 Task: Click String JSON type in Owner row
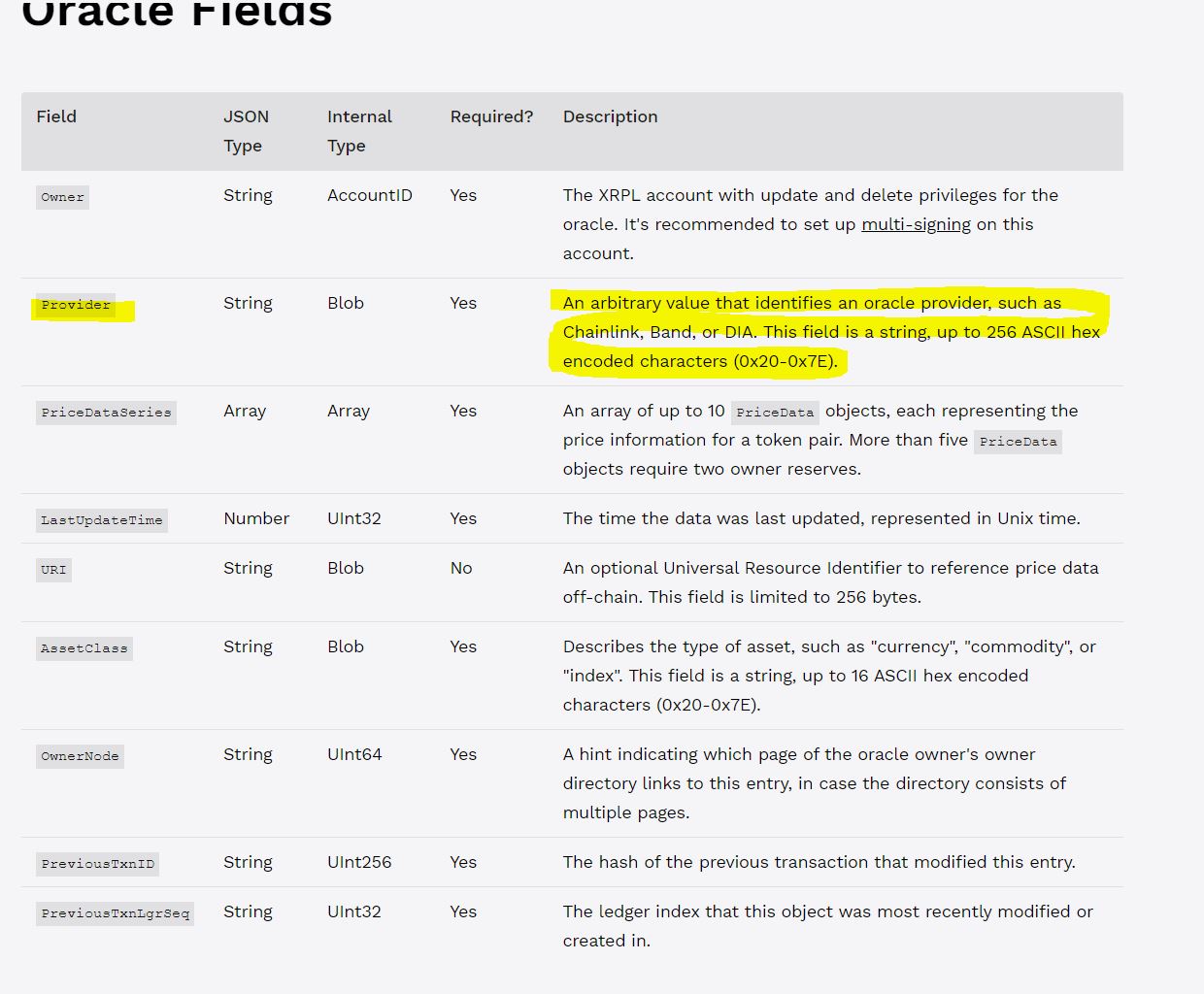click(x=248, y=195)
